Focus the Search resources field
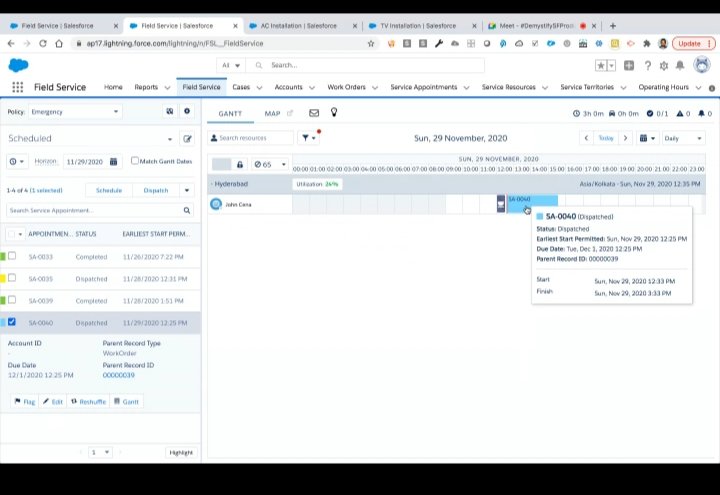The height and width of the screenshot is (495, 720). point(251,138)
